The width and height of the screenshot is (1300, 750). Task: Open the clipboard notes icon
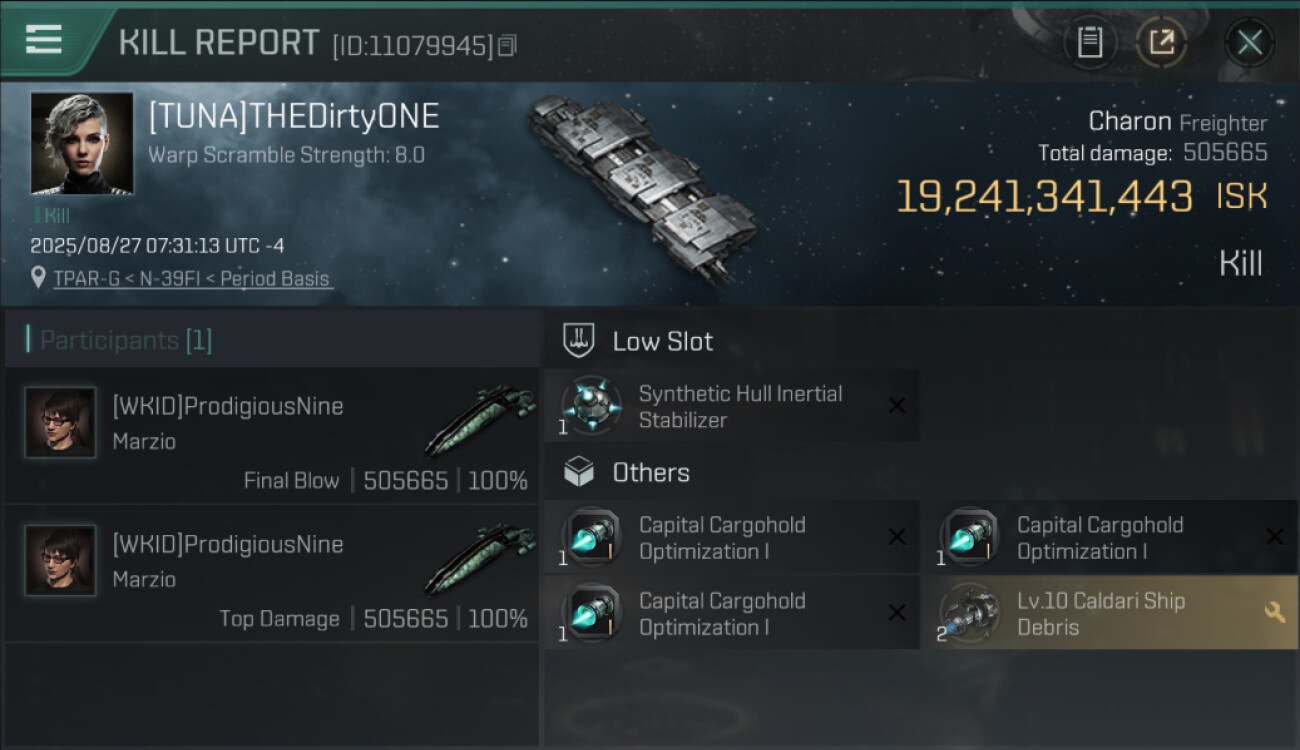(x=1090, y=43)
